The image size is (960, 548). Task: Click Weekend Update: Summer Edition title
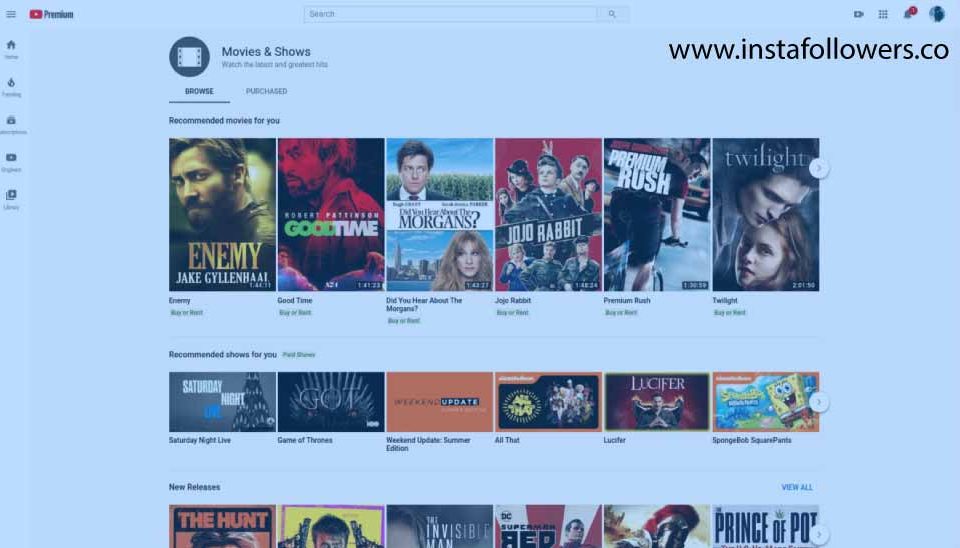pos(428,444)
